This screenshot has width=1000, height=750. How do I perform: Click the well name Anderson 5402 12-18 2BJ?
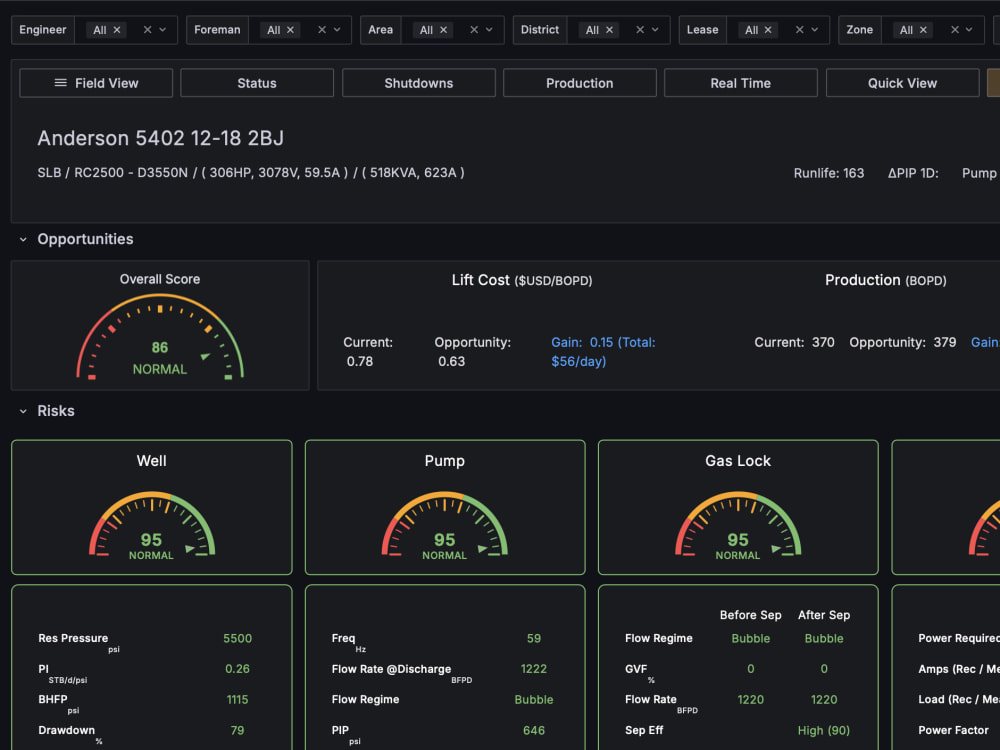tap(161, 138)
